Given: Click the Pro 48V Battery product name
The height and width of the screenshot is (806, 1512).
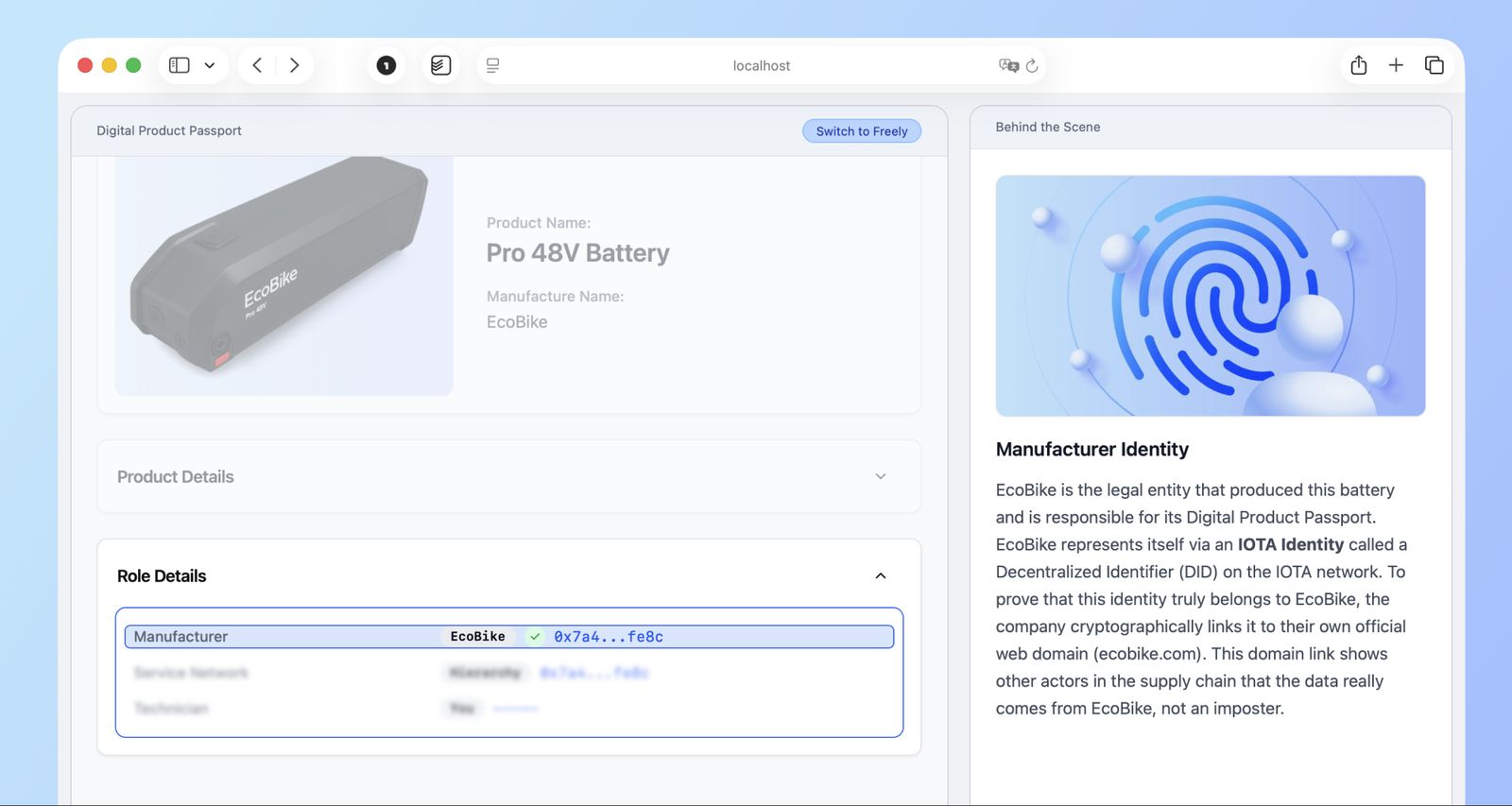Looking at the screenshot, I should (x=578, y=253).
